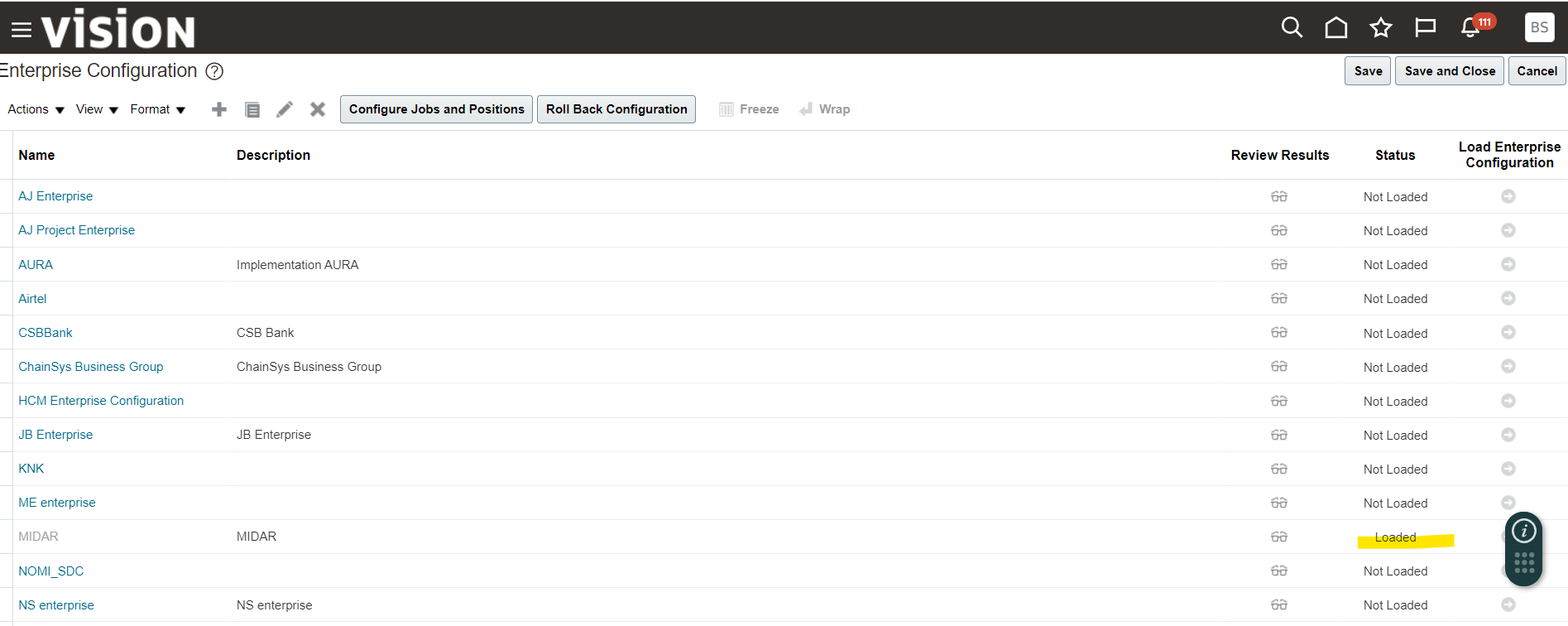Click the search magnifier icon
This screenshot has height=626, width=1568.
tap(1292, 28)
